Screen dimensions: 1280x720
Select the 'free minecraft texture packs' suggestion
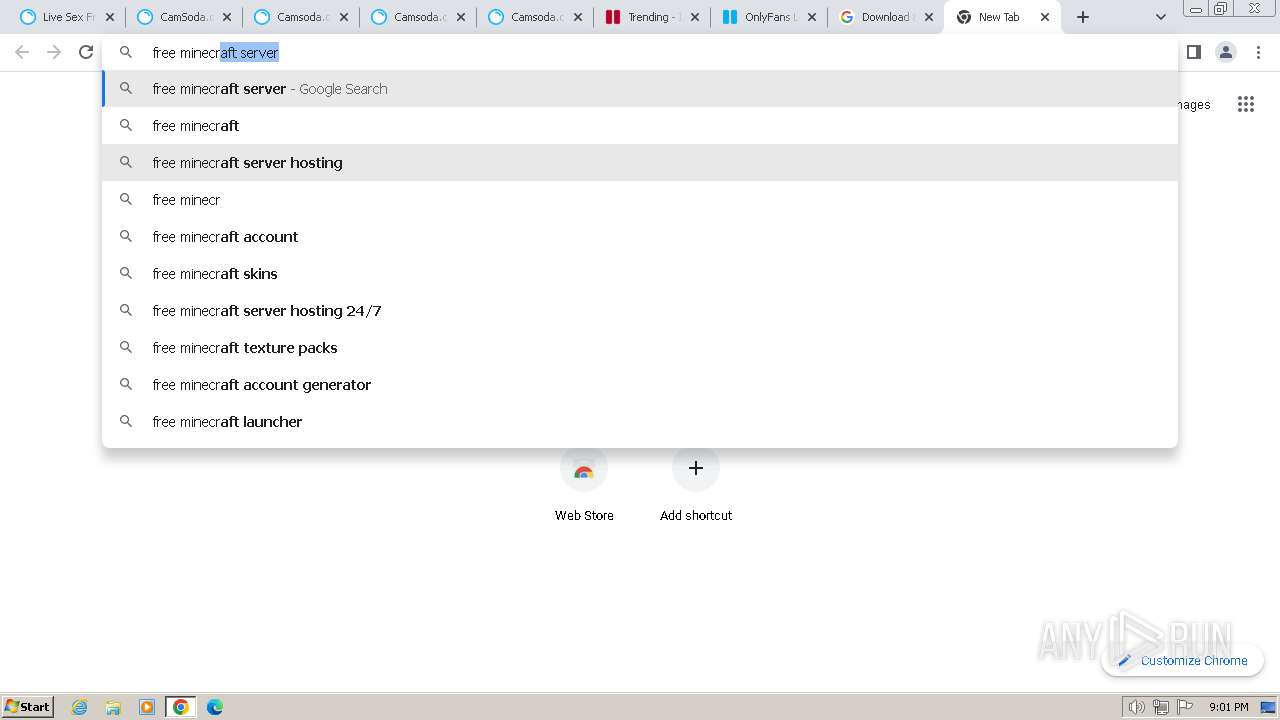(x=640, y=348)
